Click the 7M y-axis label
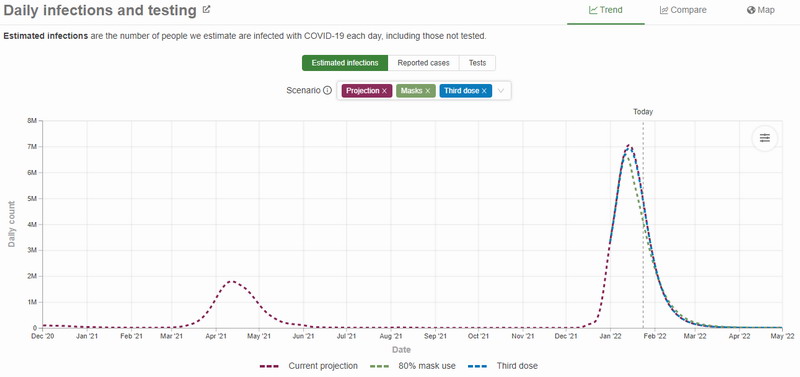This screenshot has height=377, width=800. coord(31,147)
